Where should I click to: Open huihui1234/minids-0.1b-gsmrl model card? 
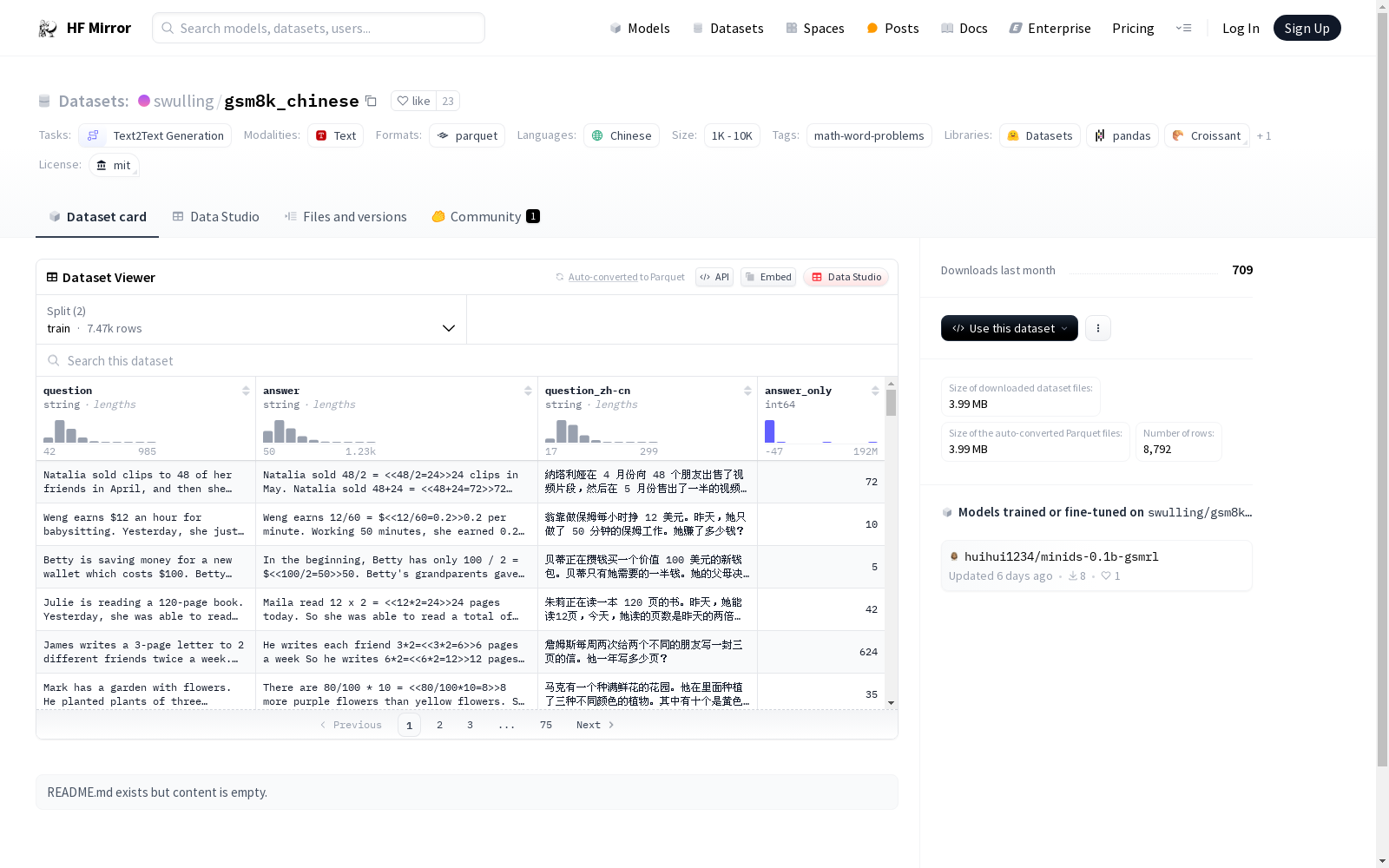tap(1096, 566)
